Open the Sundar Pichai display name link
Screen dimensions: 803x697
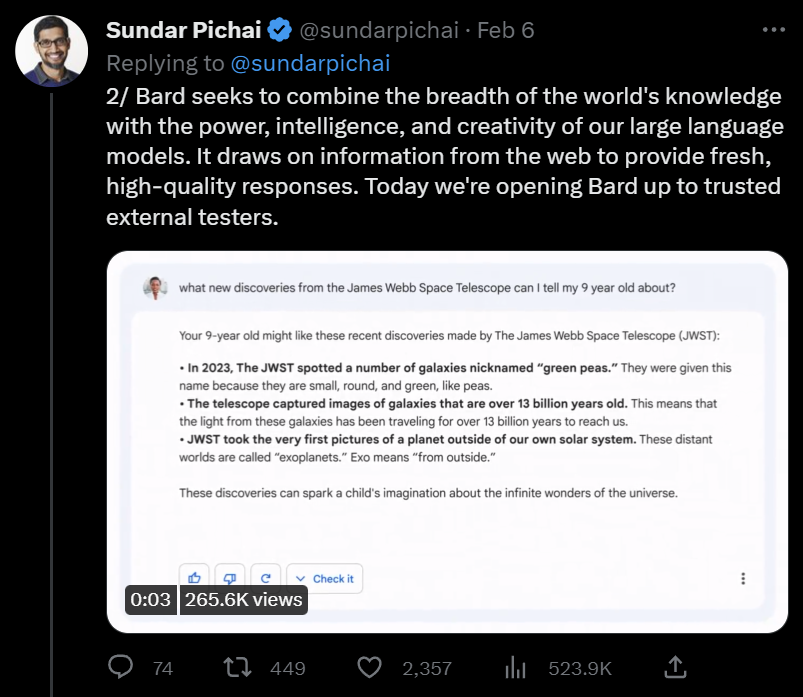[x=184, y=30]
